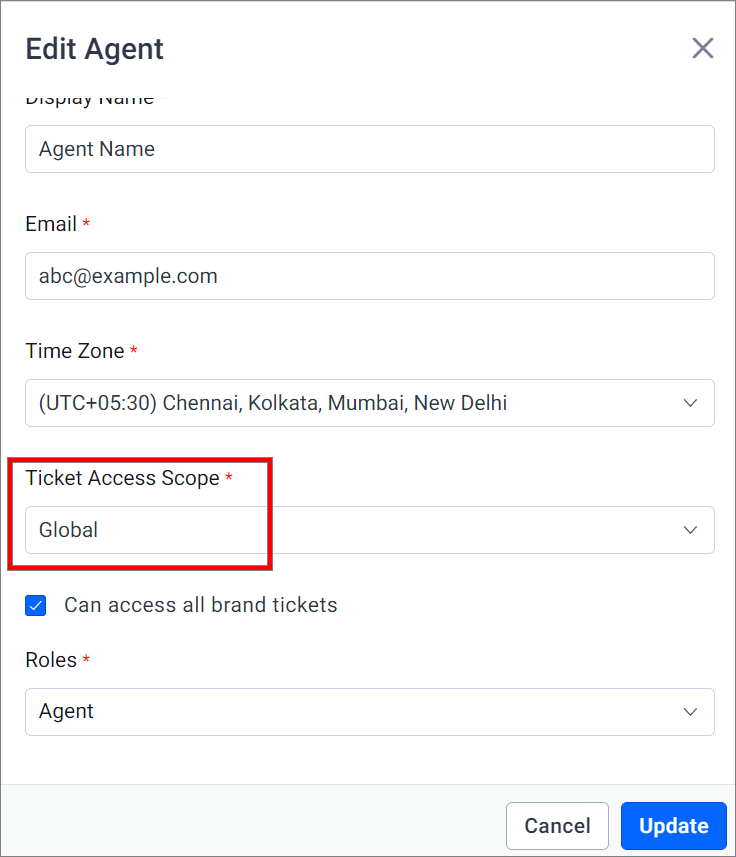Viewport: 736px width, 857px height.
Task: Click the Display Name input field
Action: pos(370,149)
